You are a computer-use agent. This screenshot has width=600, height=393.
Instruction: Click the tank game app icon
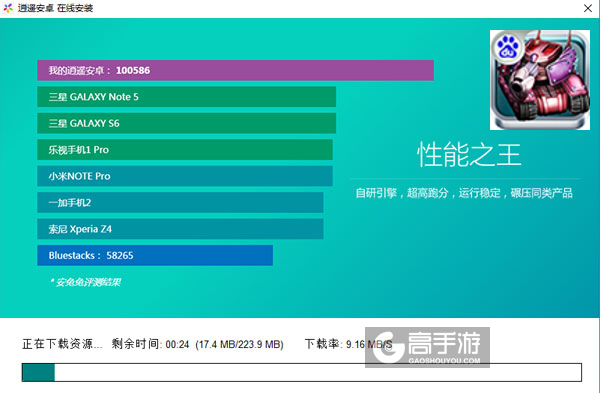click(x=540, y=80)
